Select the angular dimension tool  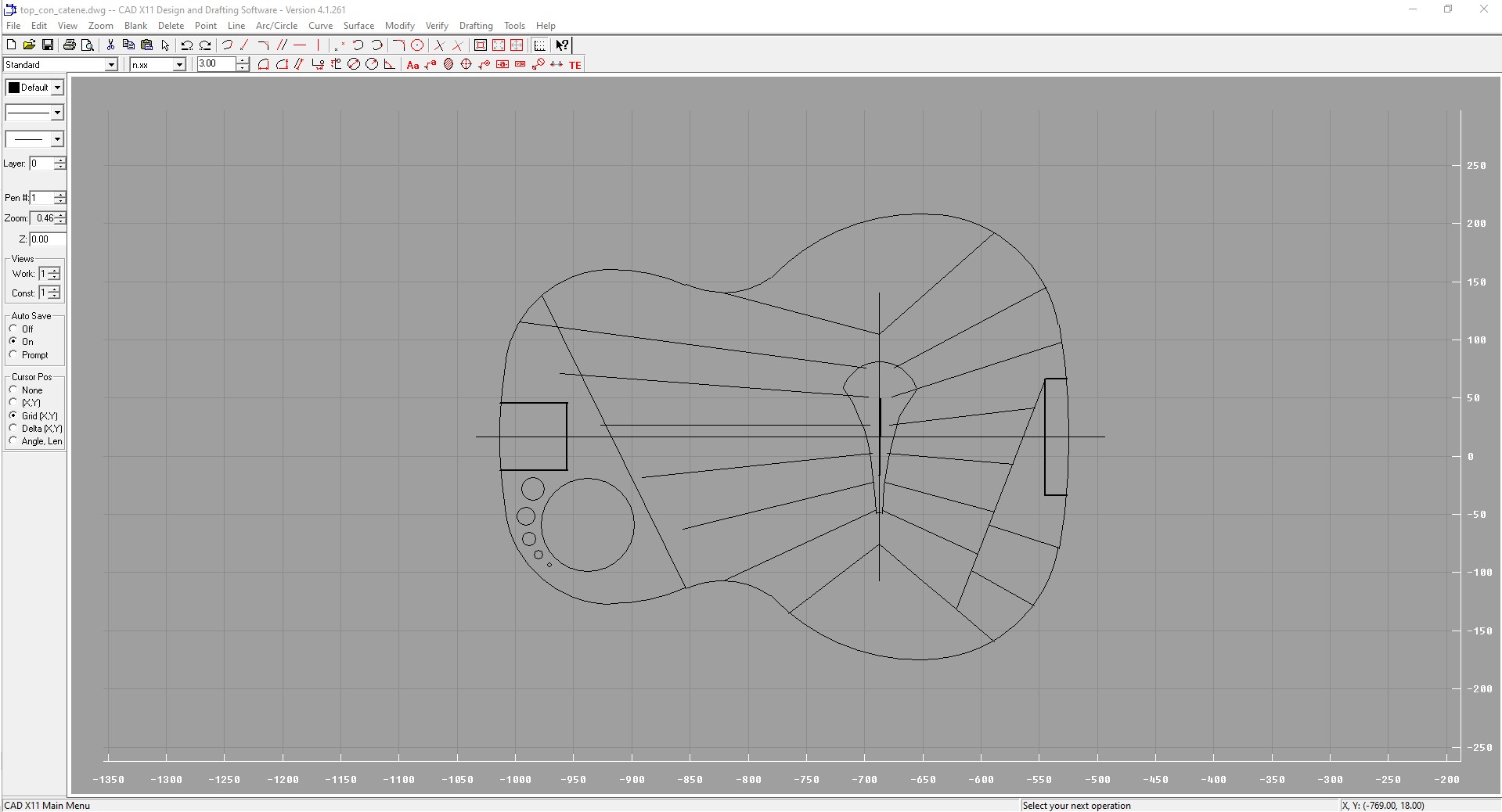pyautogui.click(x=389, y=65)
